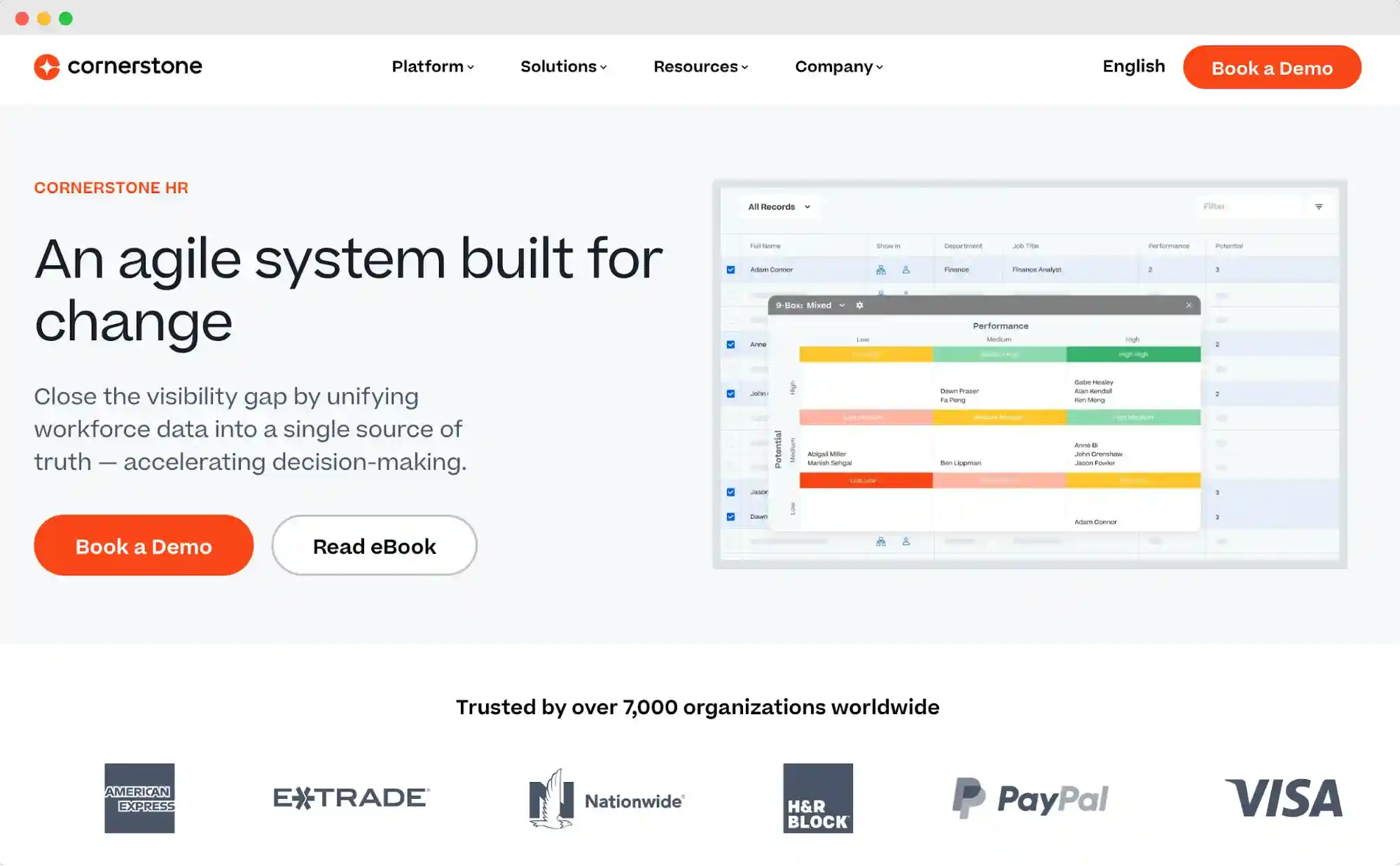Click Jason Fowler in the 9-Box
The width and height of the screenshot is (1400, 866).
(x=1095, y=463)
